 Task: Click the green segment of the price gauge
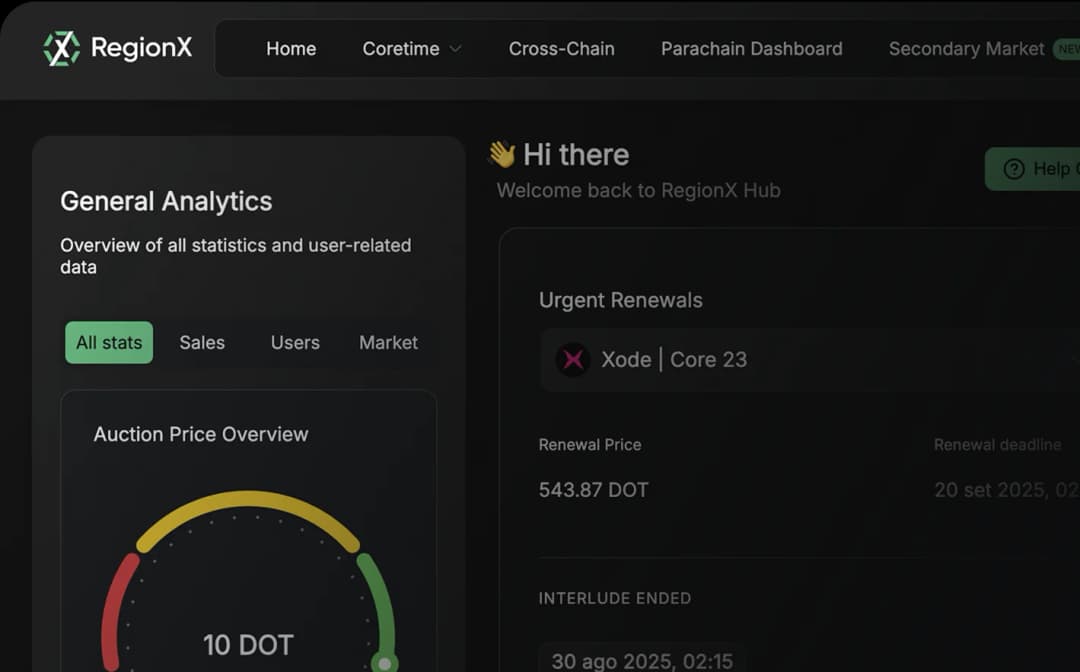point(377,600)
